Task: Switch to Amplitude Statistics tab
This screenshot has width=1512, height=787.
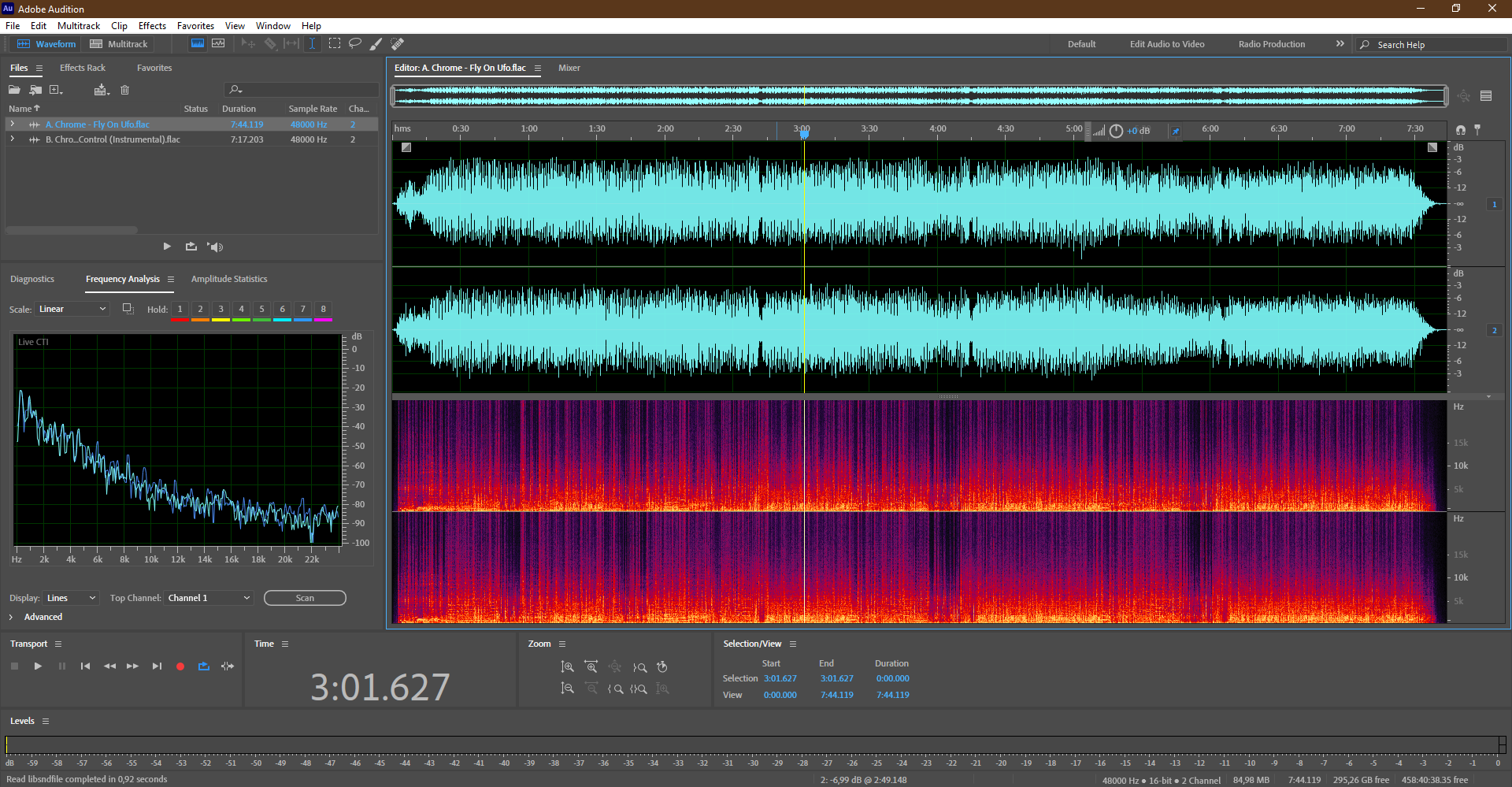Action: pos(229,279)
